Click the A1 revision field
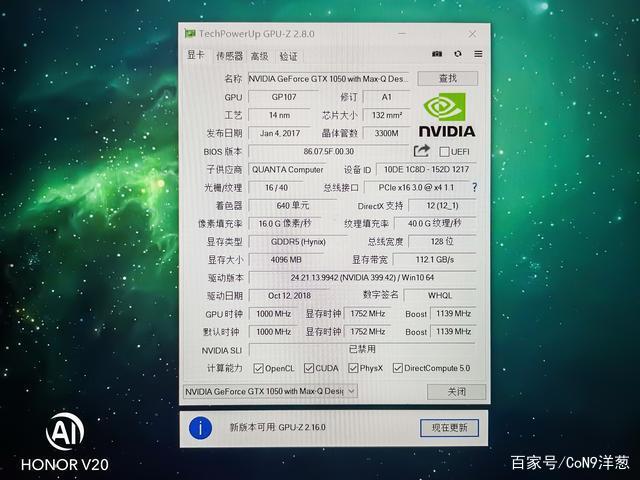Image resolution: width=640 pixels, height=480 pixels. tap(387, 97)
